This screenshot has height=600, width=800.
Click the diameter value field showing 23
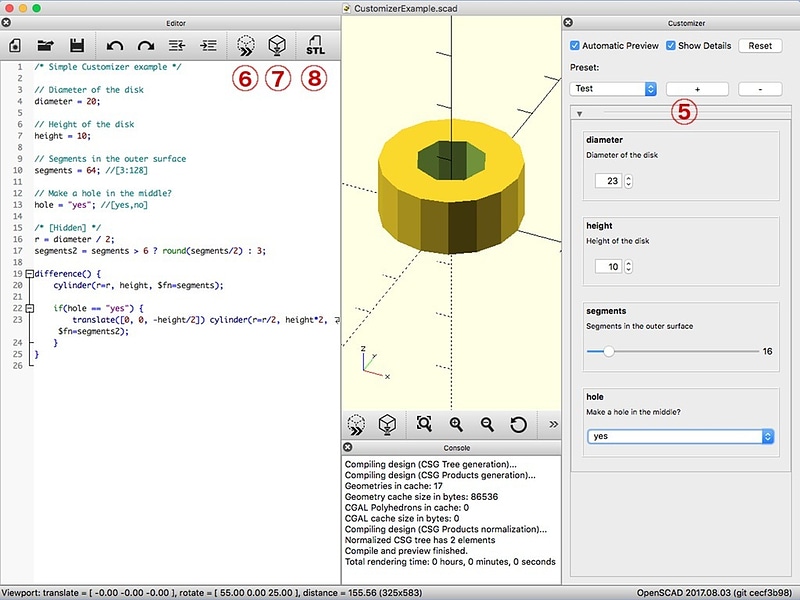pos(608,181)
